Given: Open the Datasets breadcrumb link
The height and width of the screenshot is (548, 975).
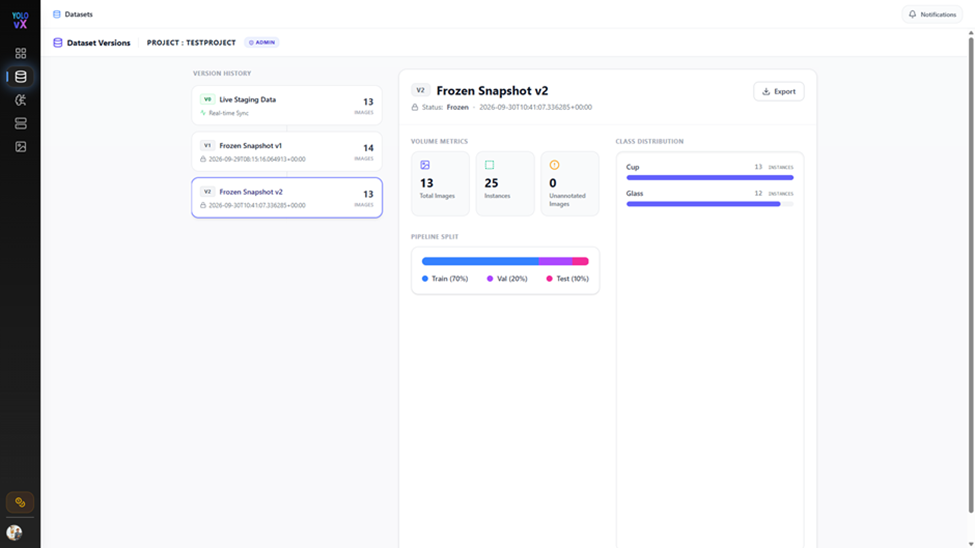Looking at the screenshot, I should coord(78,14).
